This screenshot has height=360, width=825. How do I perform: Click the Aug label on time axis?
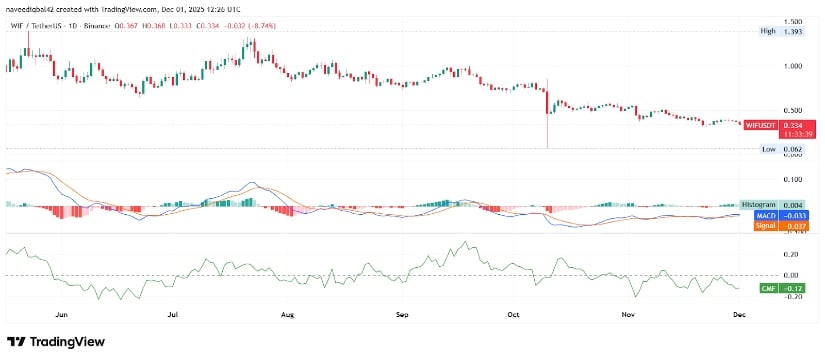[x=287, y=315]
